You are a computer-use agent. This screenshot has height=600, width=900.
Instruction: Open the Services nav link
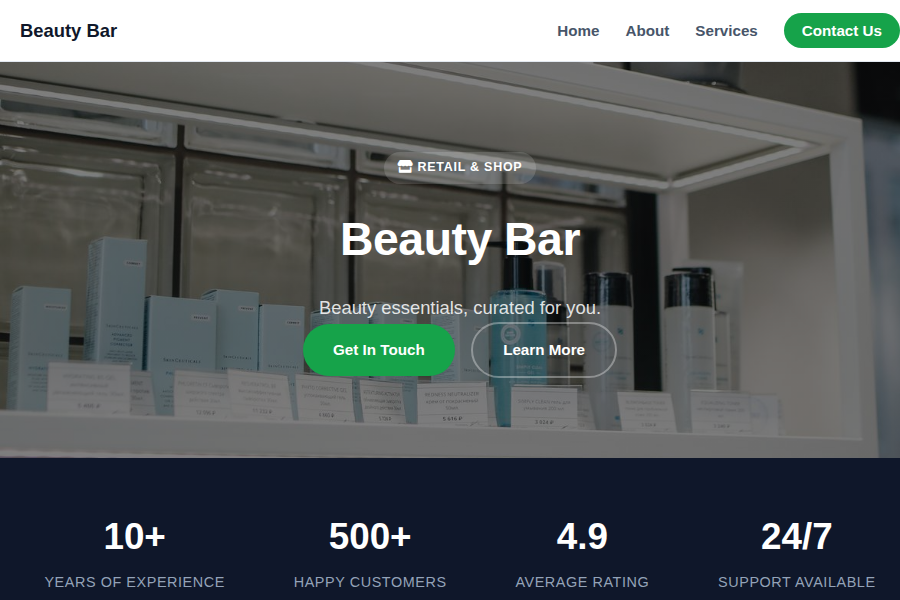726,31
